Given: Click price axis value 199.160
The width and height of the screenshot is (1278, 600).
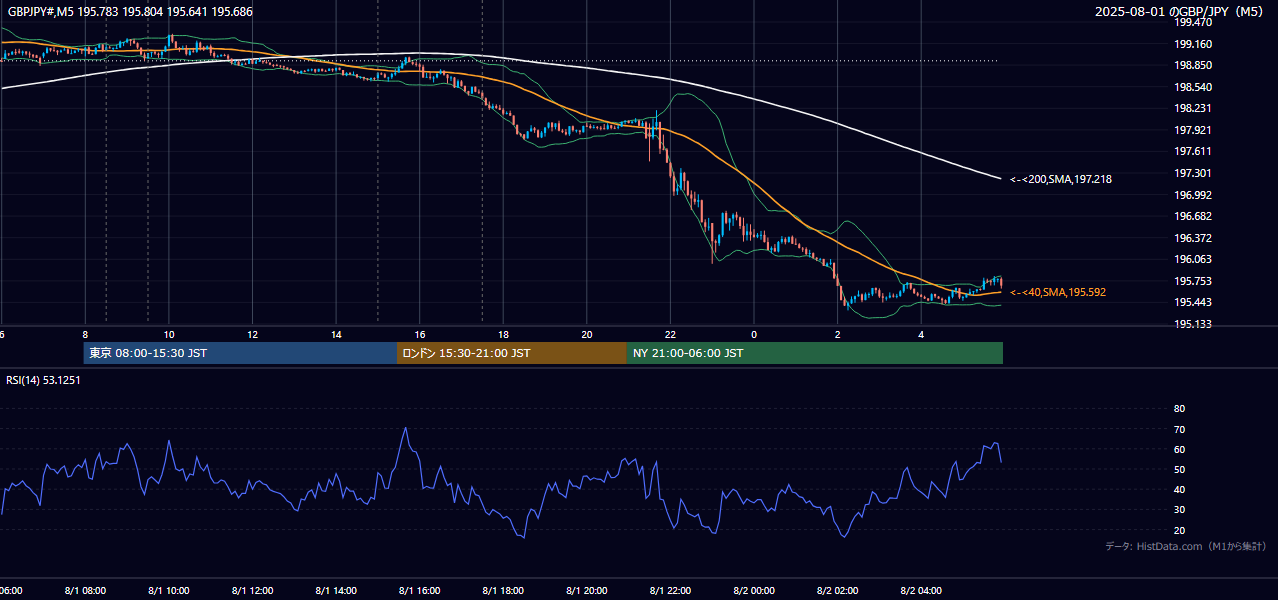Looking at the screenshot, I should pyautogui.click(x=1193, y=44).
